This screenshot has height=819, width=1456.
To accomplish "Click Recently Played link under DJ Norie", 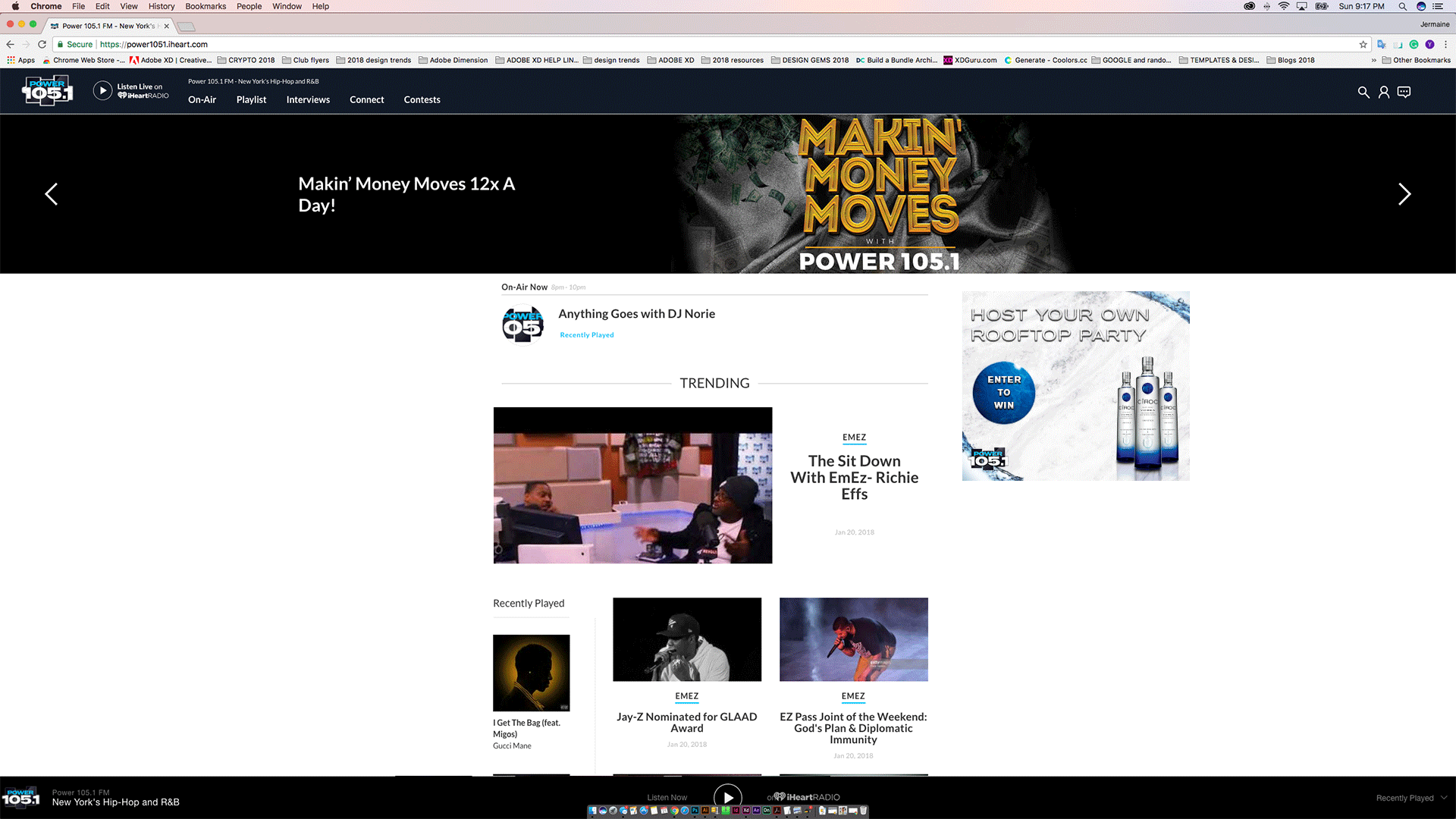I will pyautogui.click(x=587, y=334).
